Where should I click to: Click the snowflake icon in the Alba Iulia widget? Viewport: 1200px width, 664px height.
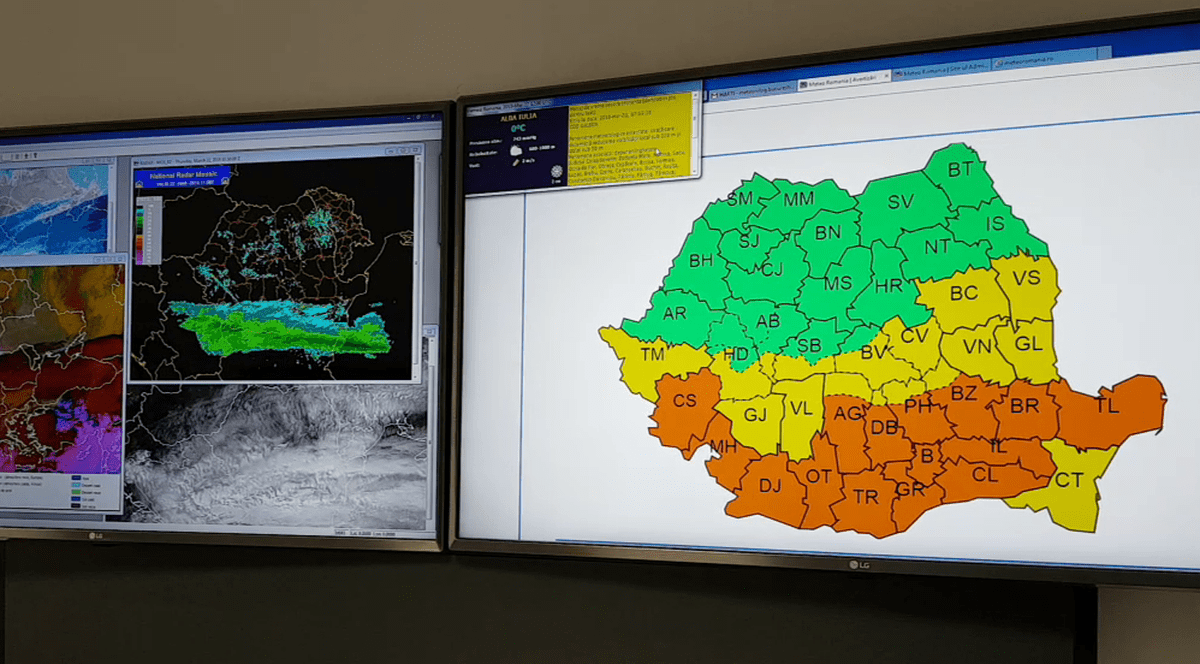pos(556,171)
